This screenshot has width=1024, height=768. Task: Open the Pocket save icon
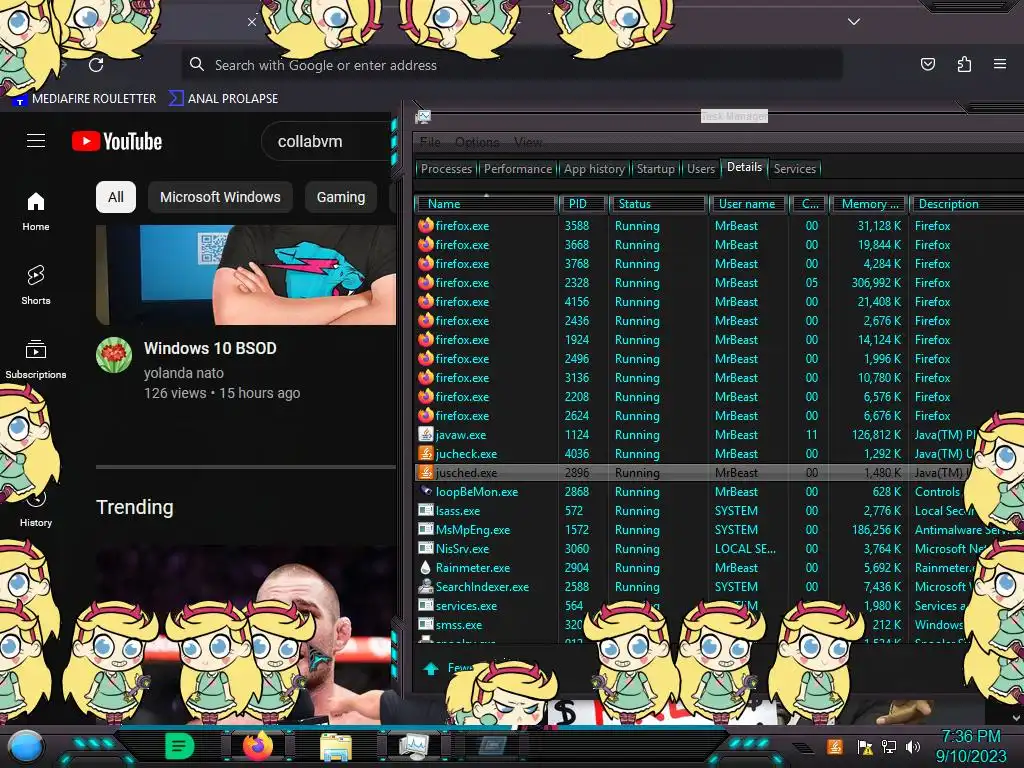927,64
